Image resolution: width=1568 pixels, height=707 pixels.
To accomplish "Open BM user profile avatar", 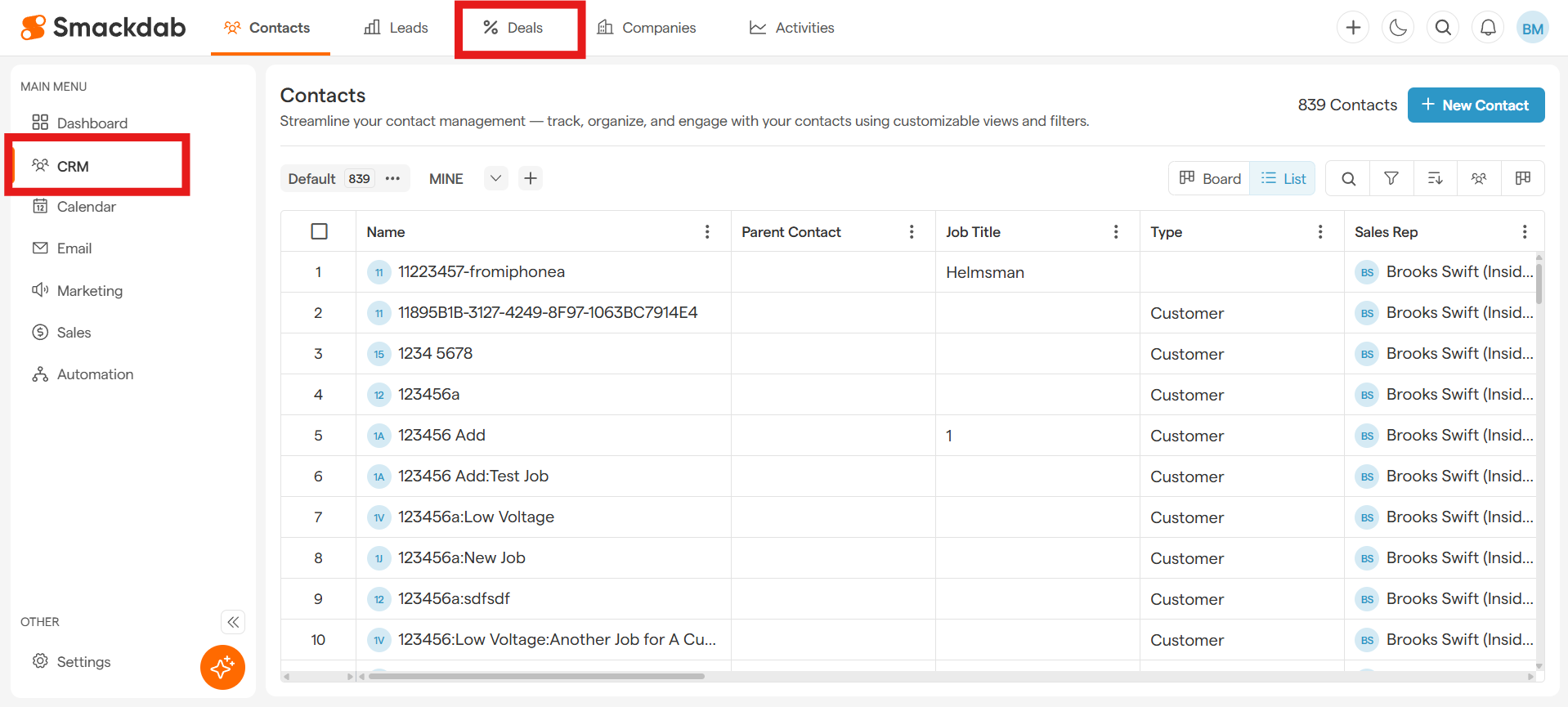I will (1532, 29).
